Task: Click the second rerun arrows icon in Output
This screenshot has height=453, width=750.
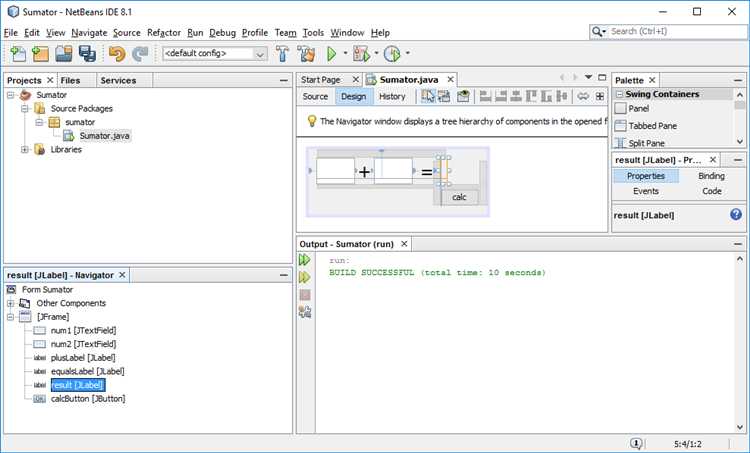Action: tap(305, 277)
